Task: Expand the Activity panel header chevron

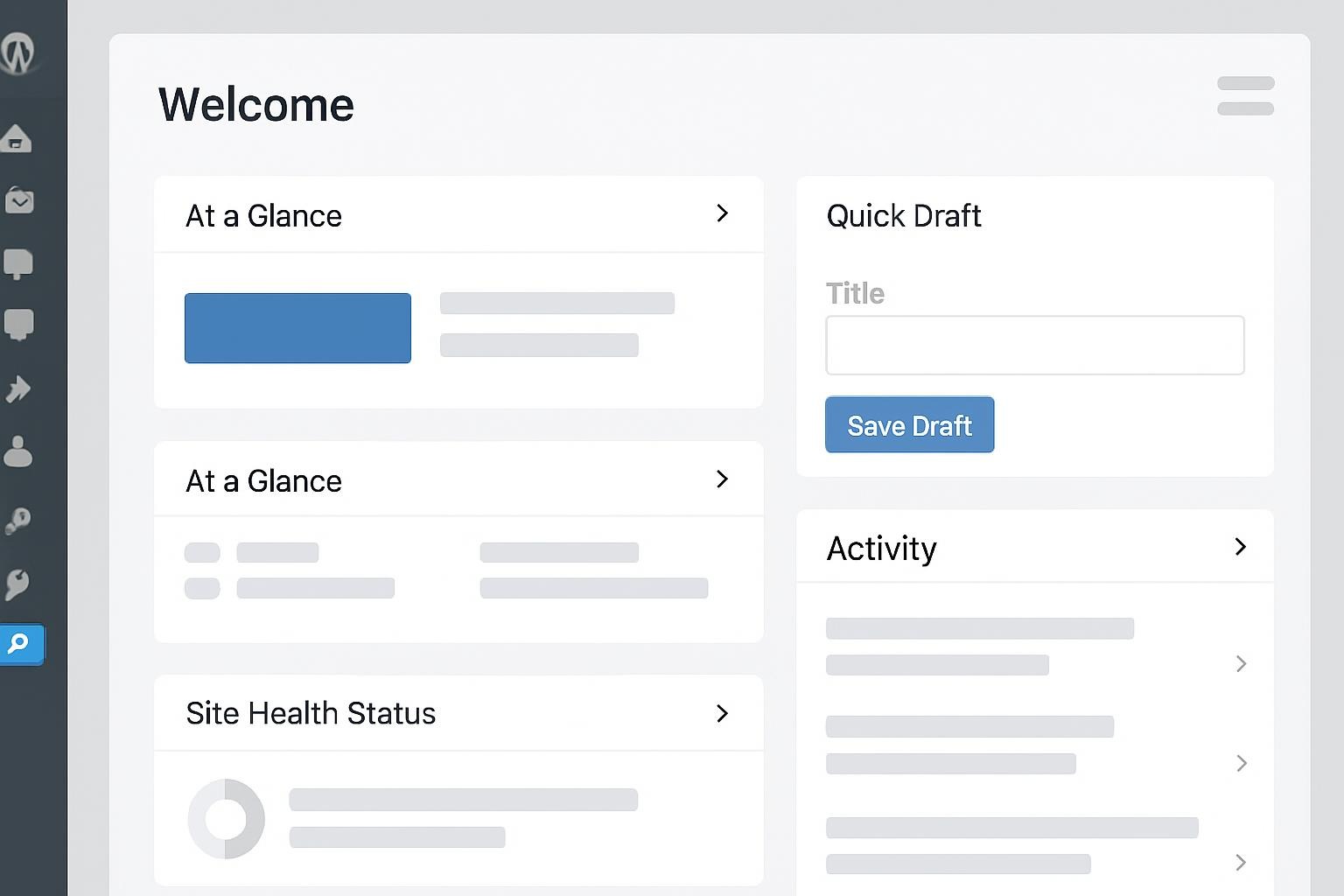Action: (x=1240, y=547)
